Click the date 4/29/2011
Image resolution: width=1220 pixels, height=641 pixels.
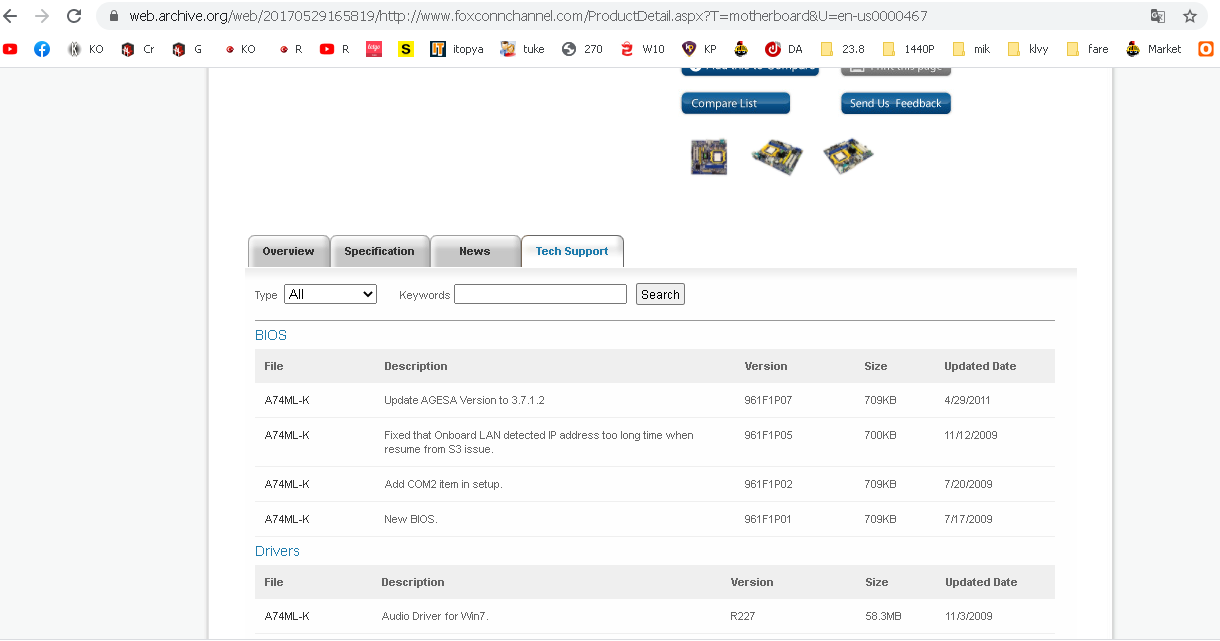click(x=968, y=400)
